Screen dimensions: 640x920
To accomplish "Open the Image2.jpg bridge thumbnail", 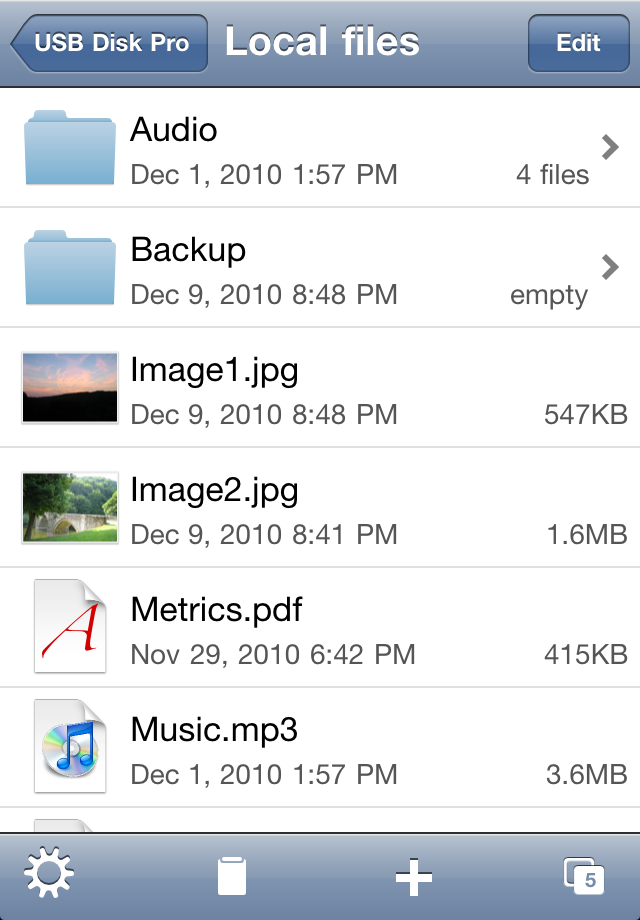I will click(x=70, y=507).
